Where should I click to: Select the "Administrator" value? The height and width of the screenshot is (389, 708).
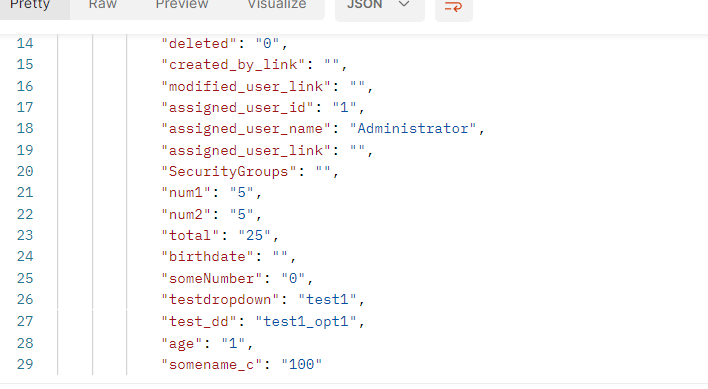(413, 129)
